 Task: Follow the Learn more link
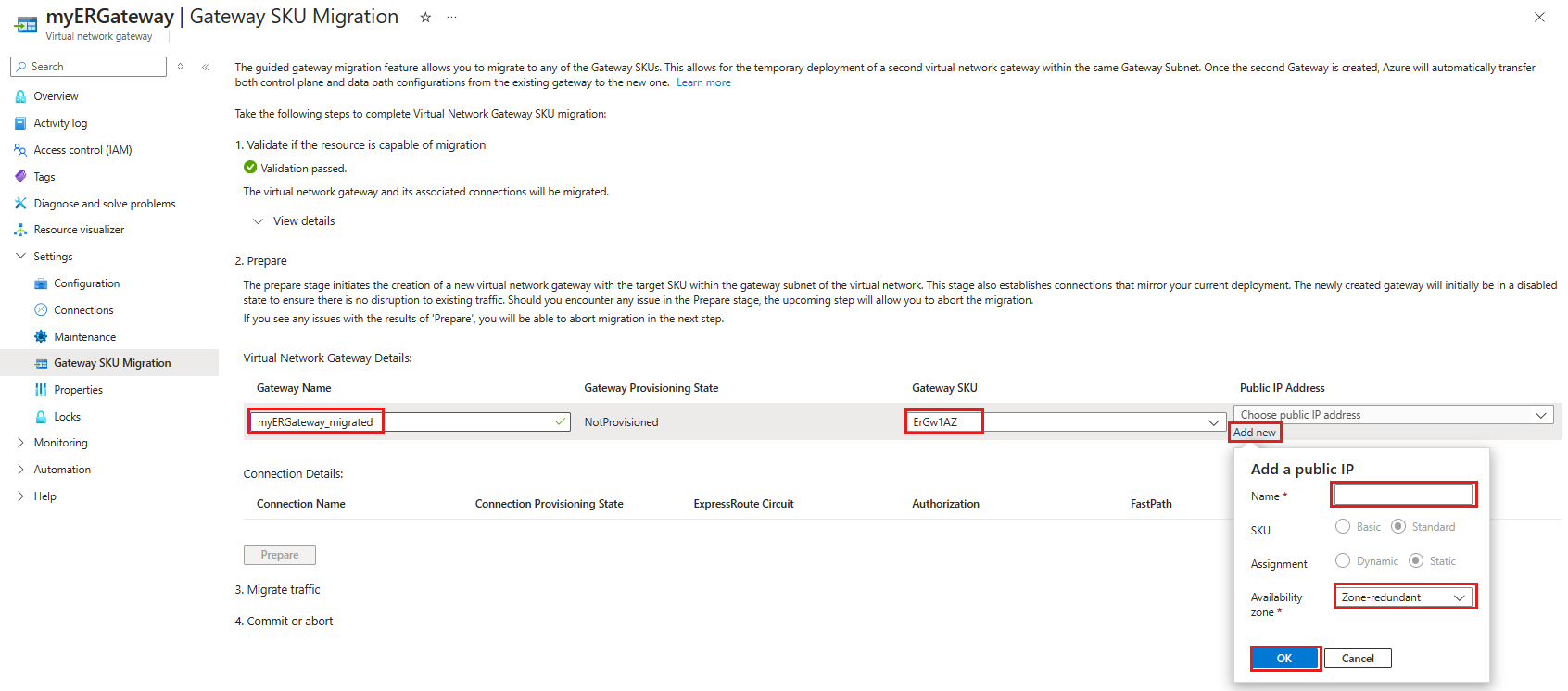point(703,82)
